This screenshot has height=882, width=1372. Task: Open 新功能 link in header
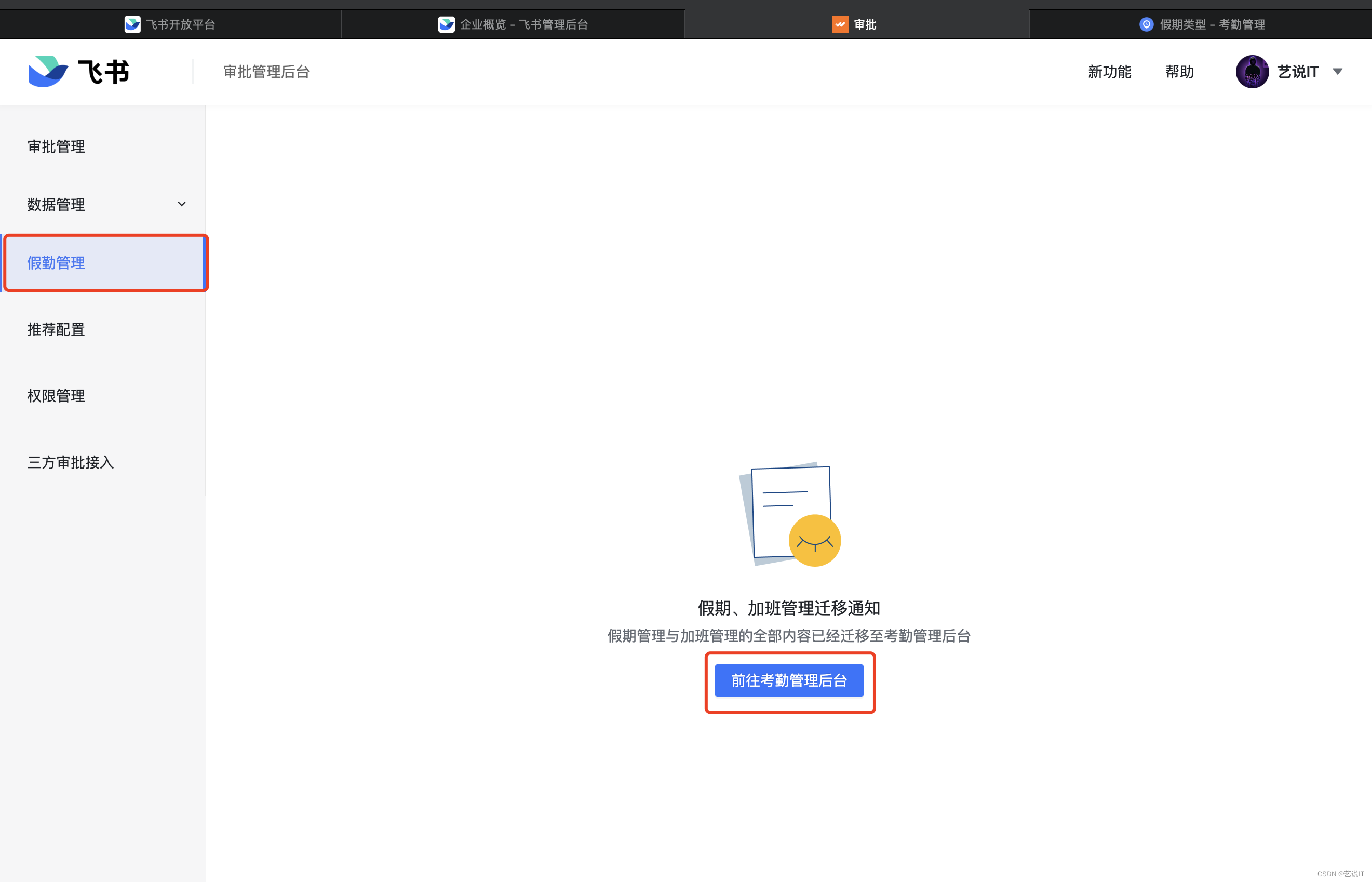(1109, 72)
